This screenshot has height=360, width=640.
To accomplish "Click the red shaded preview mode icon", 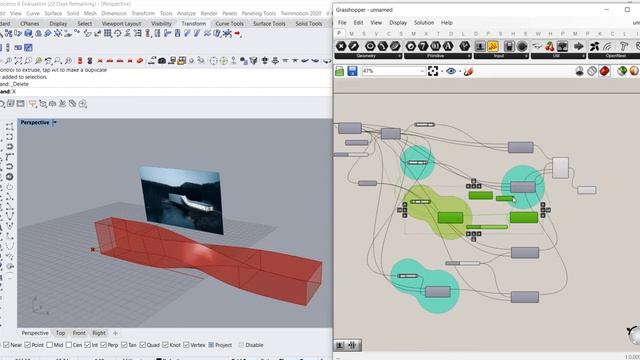I will point(604,71).
